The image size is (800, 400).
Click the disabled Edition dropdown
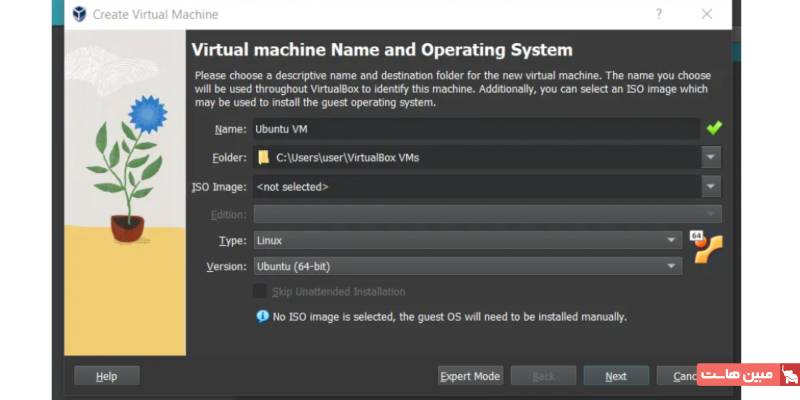[486, 214]
